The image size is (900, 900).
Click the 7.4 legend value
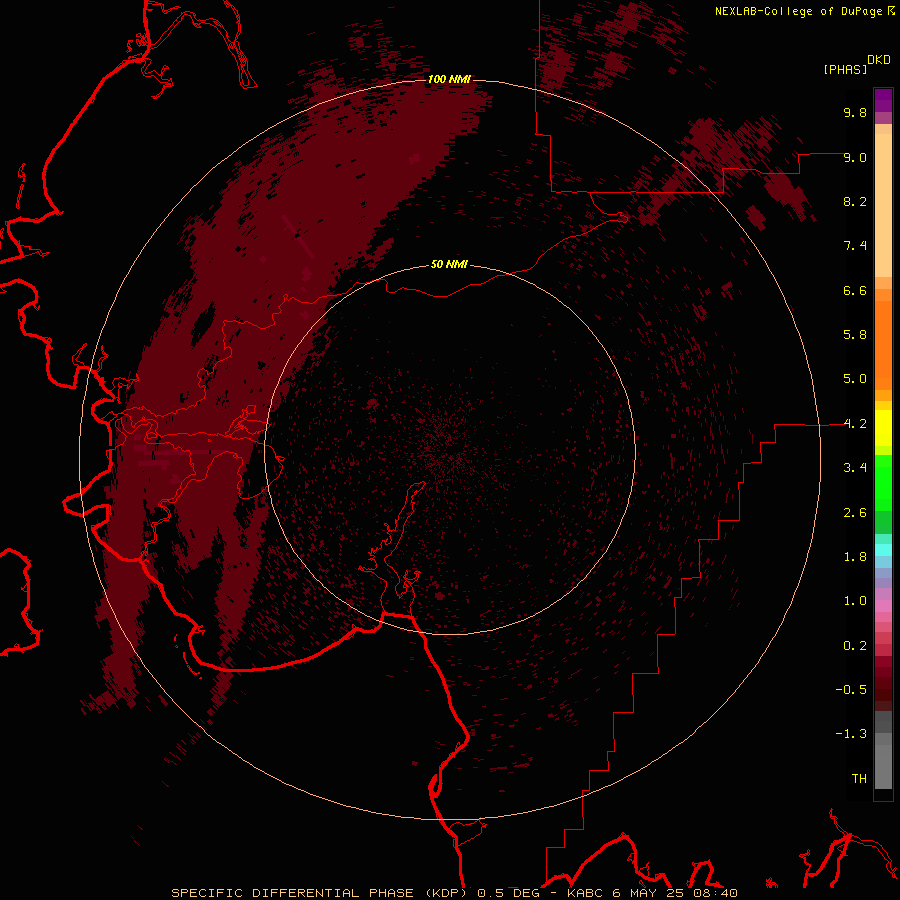point(855,246)
